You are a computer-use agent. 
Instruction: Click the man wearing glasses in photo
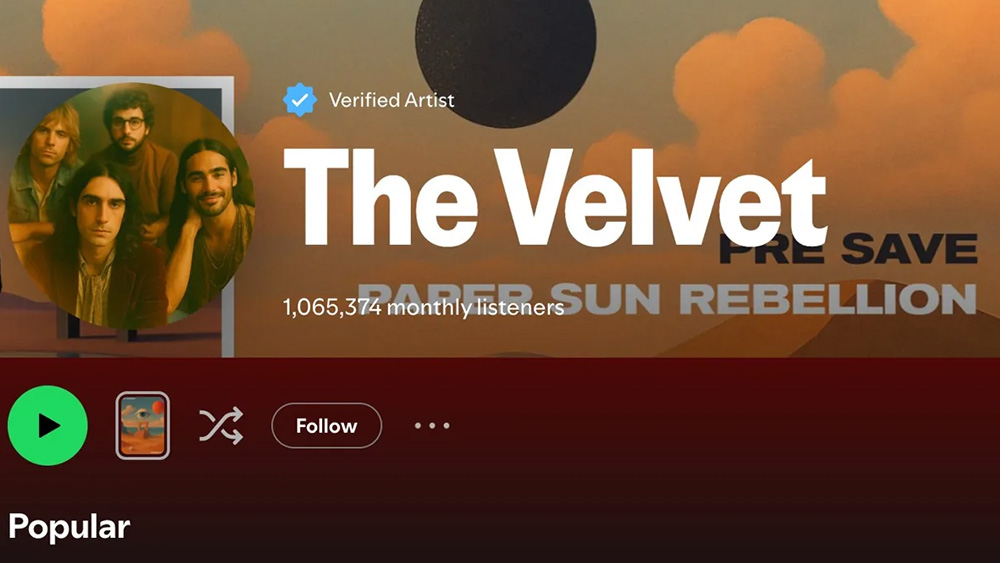pyautogui.click(x=131, y=128)
